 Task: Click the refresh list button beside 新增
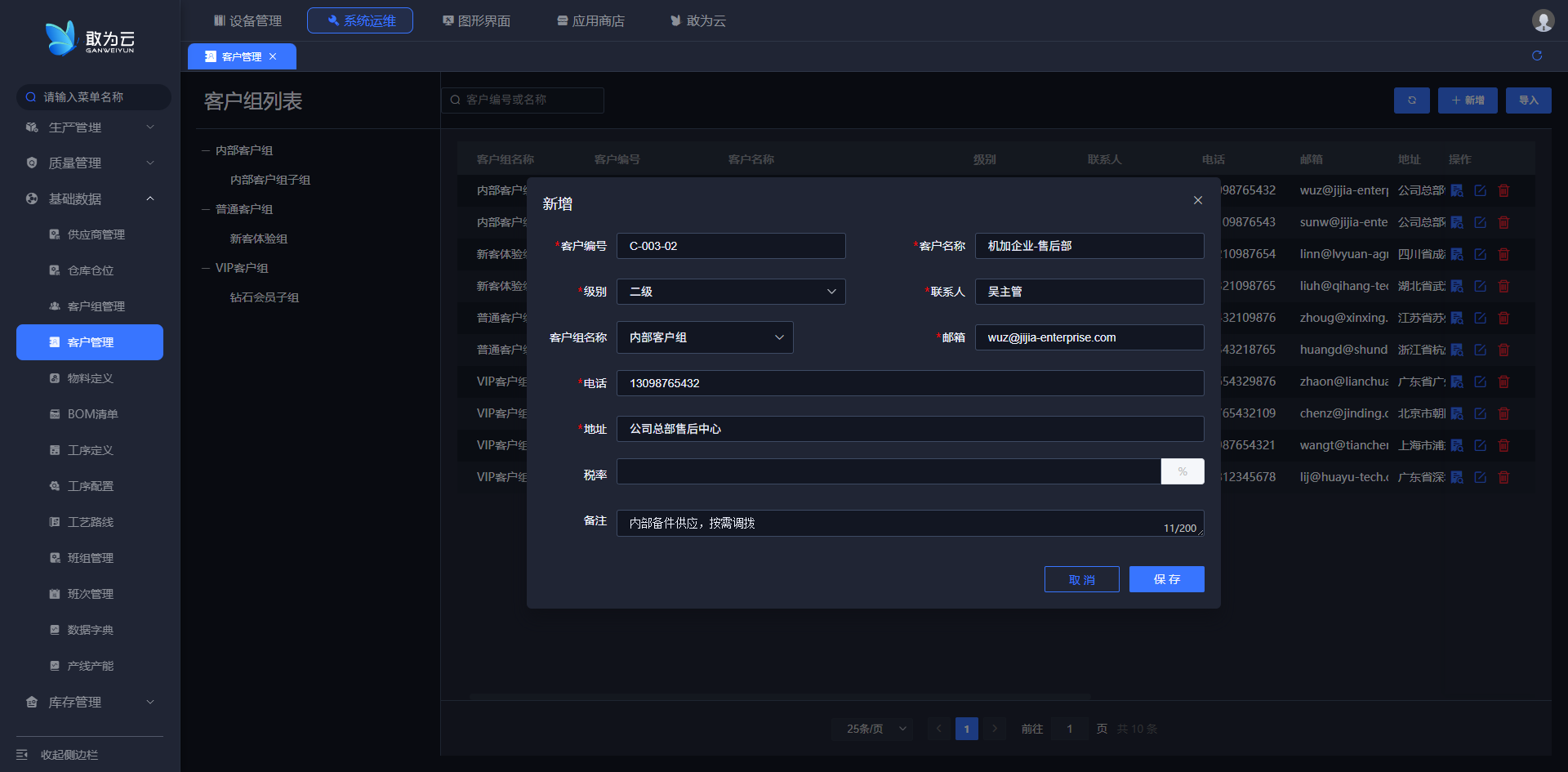coord(1411,100)
